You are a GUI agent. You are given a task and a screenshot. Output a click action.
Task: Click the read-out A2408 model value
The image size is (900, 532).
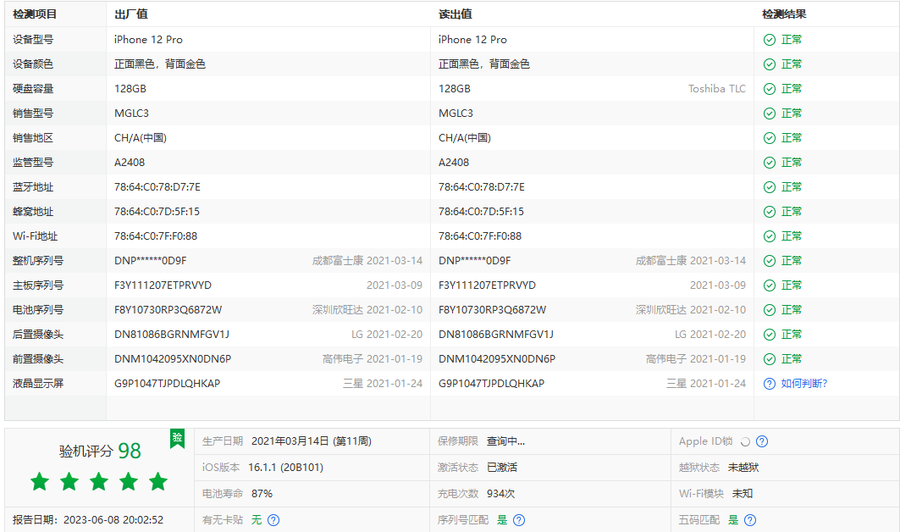[453, 162]
